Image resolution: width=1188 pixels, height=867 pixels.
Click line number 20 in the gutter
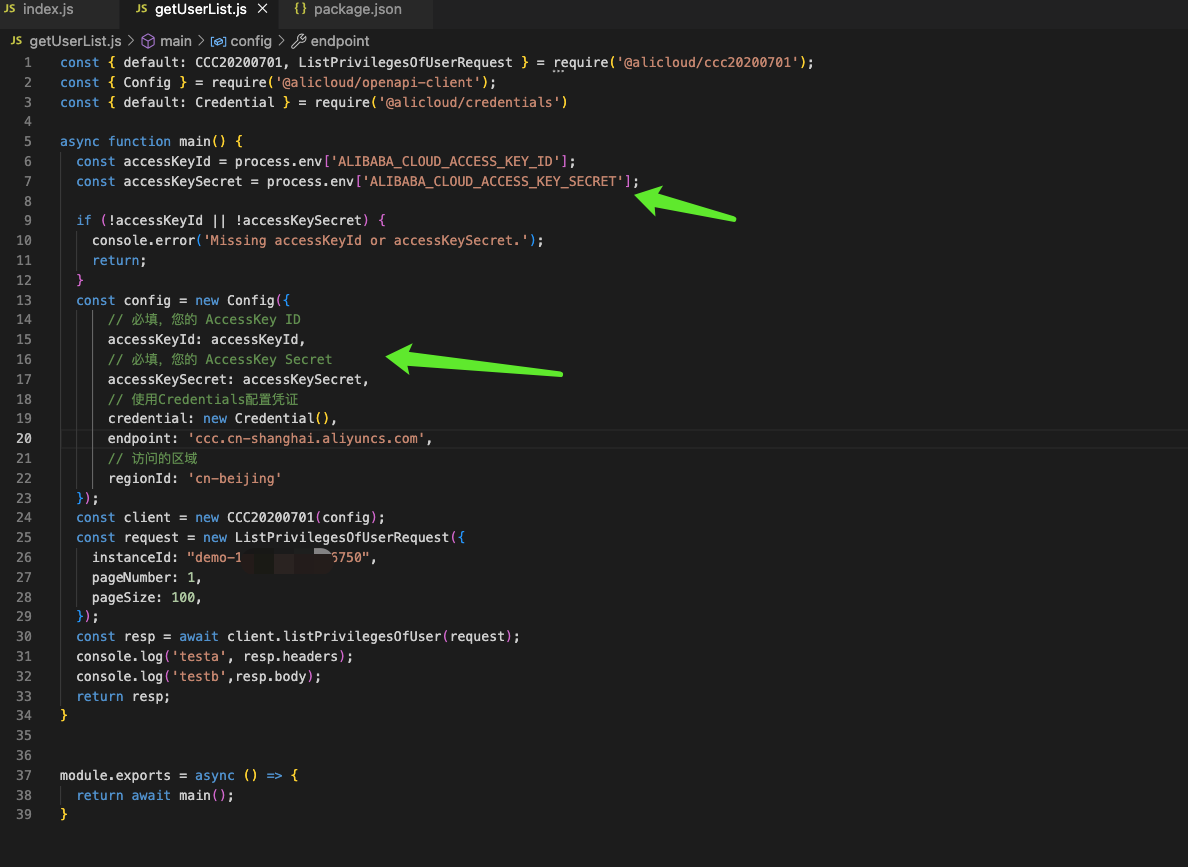23,438
